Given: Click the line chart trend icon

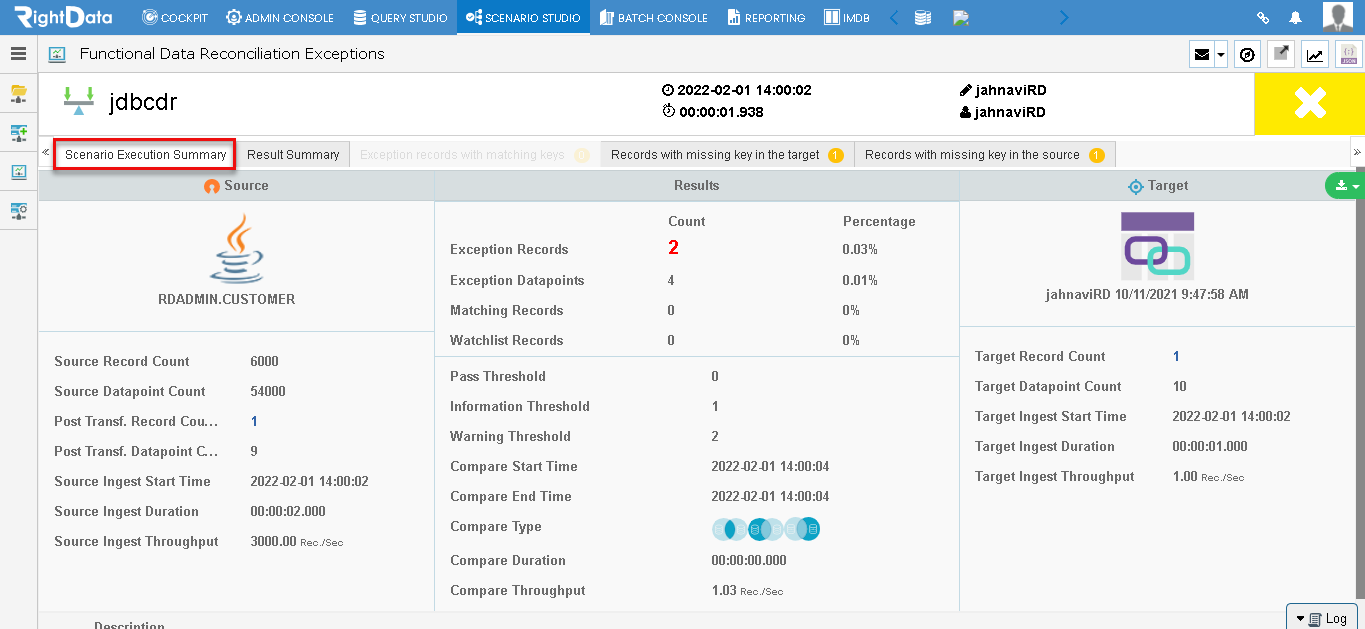Looking at the screenshot, I should (x=1315, y=55).
